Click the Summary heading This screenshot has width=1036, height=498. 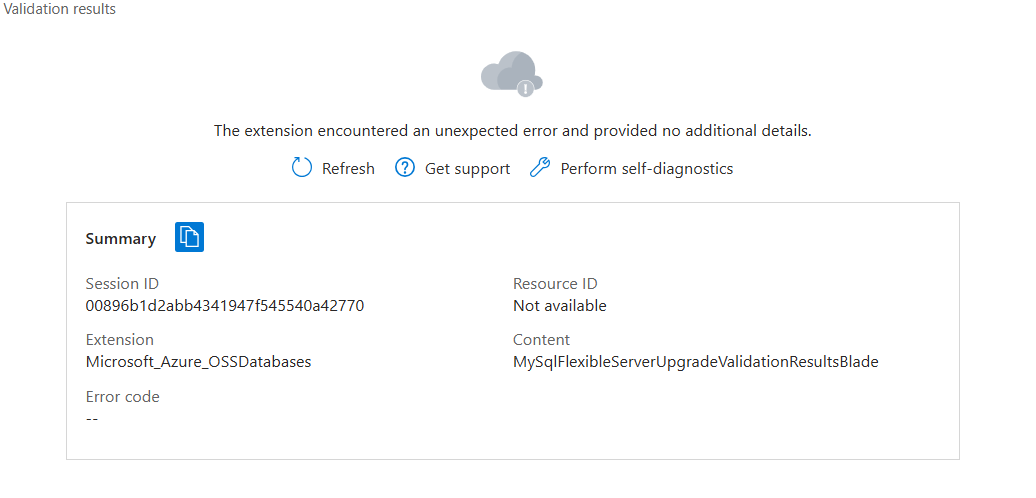tap(121, 239)
